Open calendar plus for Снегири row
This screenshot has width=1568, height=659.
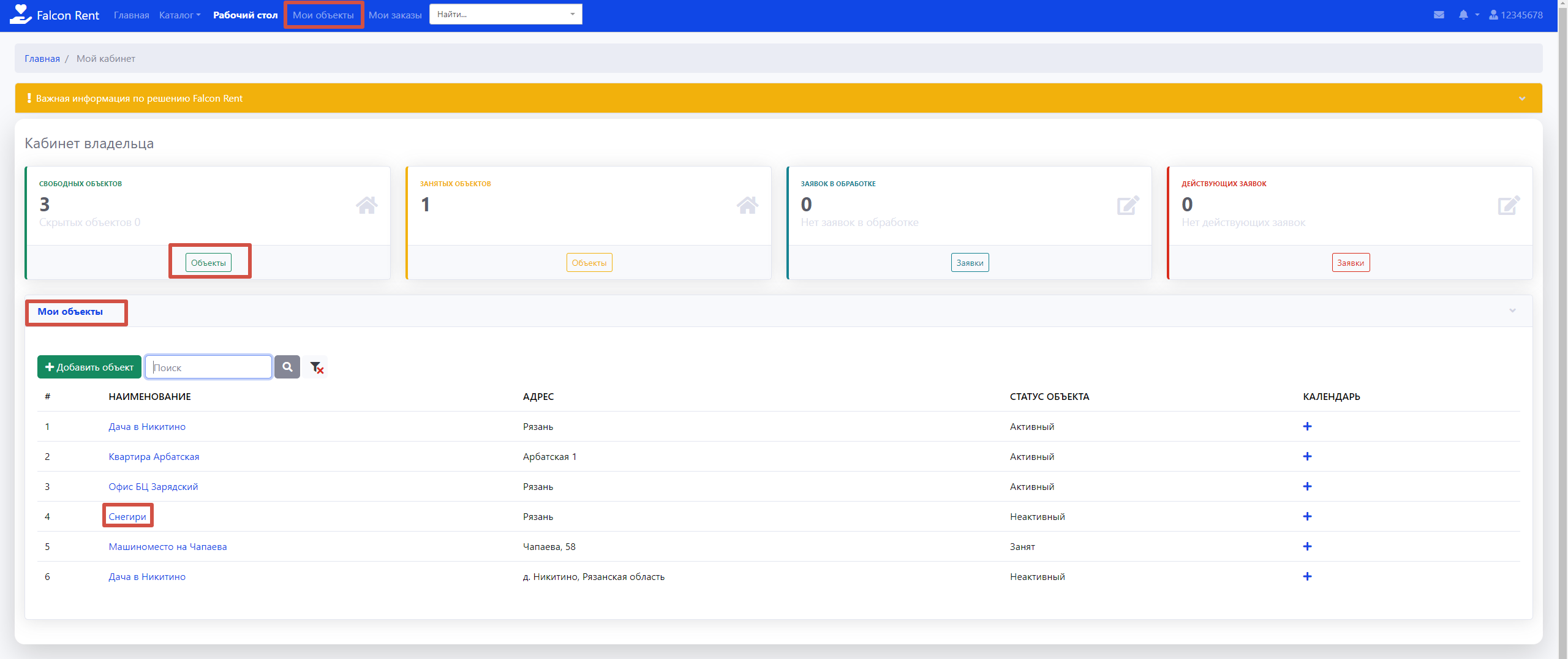pyautogui.click(x=1307, y=516)
